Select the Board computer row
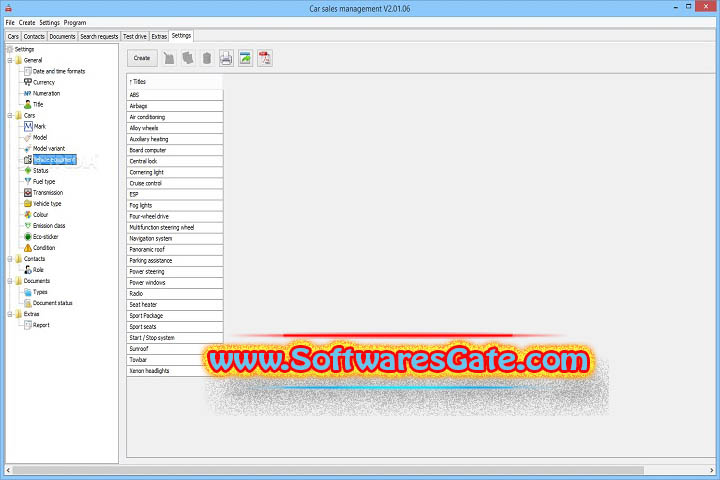Screen dimensions: 720x480 pos(175,150)
